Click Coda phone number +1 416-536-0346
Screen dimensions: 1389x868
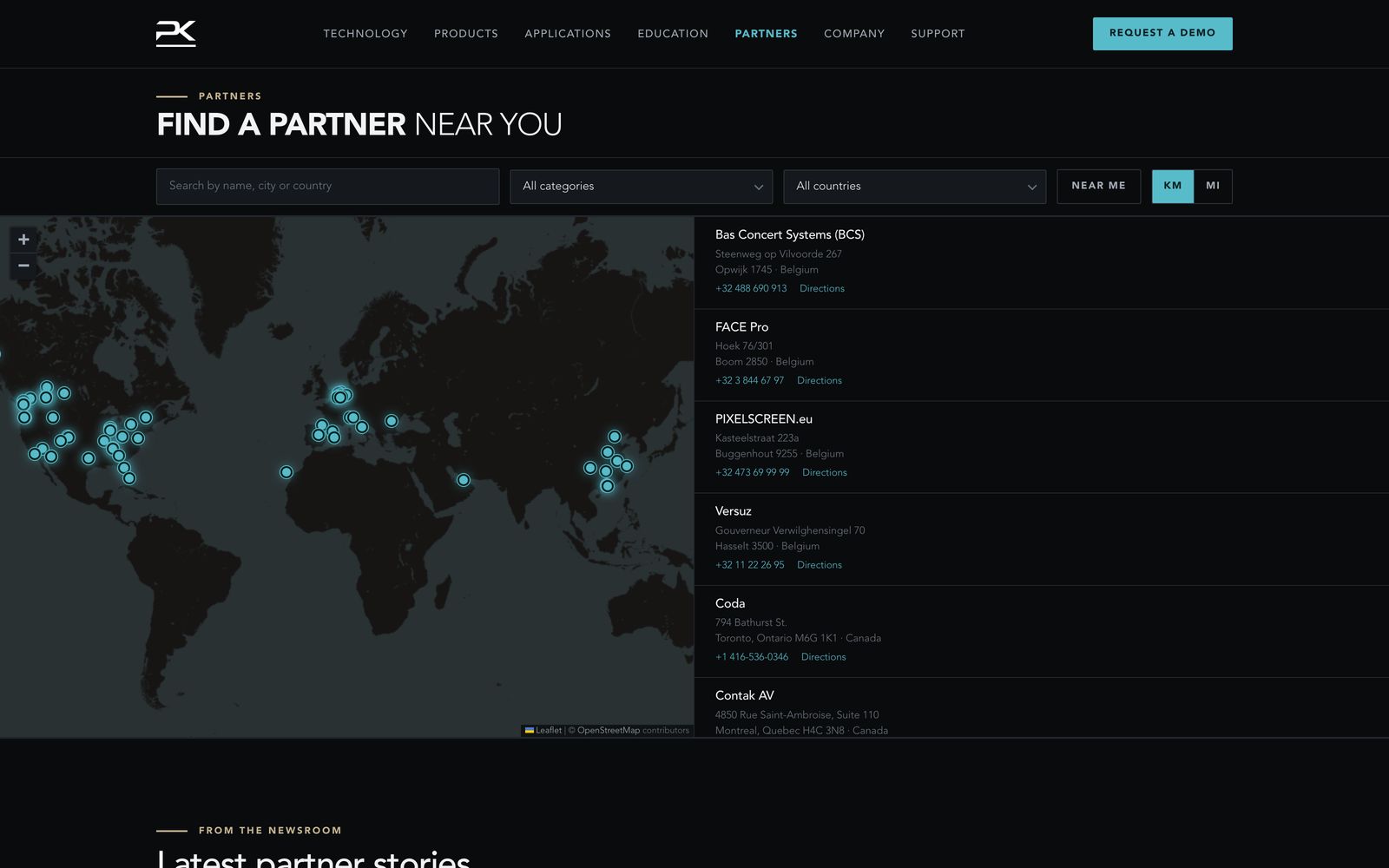pos(752,657)
